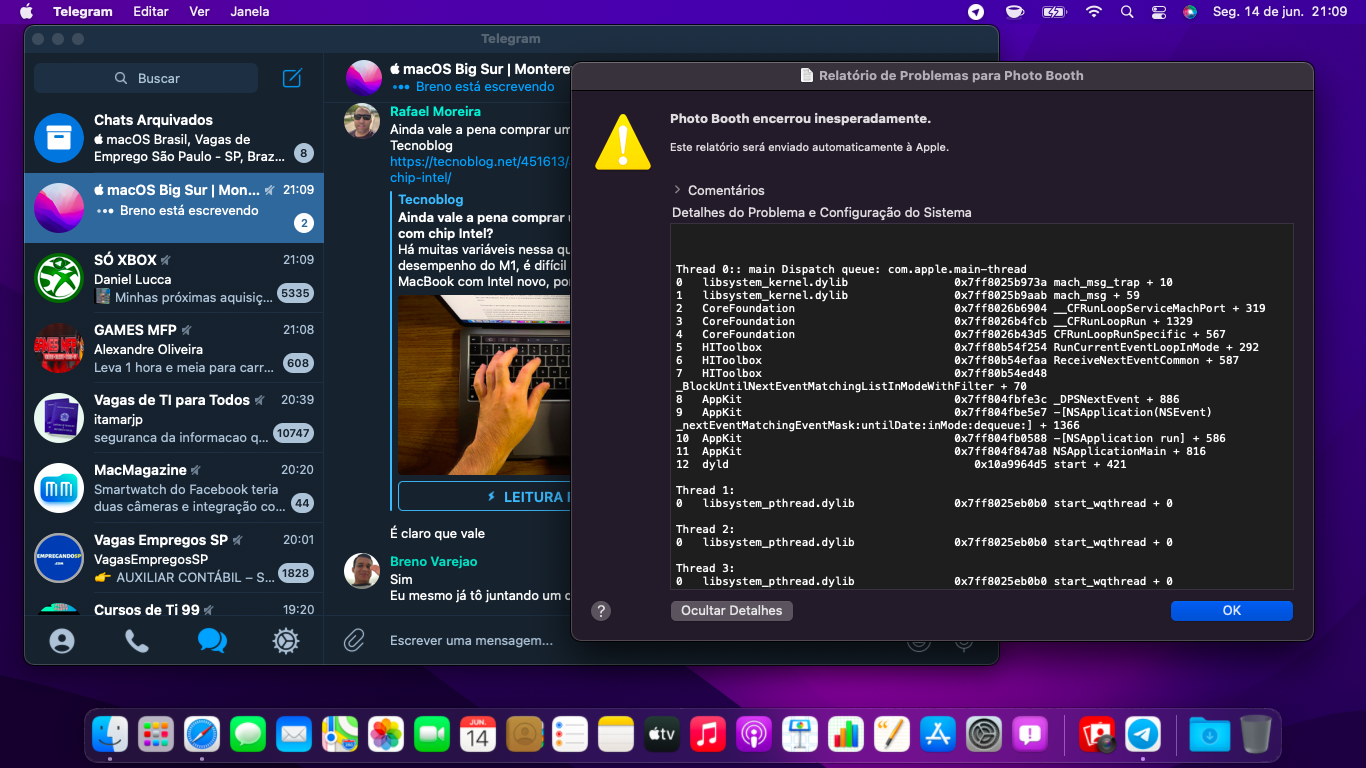The image size is (1366, 768).
Task: Open Feedback Assistant from the Dock
Action: click(x=1030, y=735)
